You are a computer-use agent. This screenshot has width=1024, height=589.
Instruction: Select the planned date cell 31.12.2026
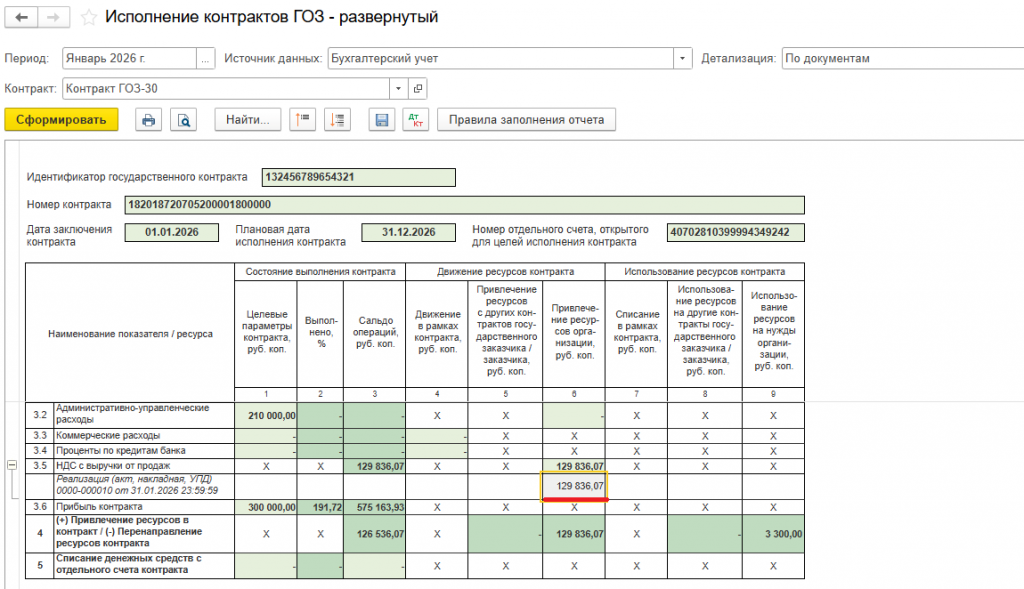click(408, 232)
